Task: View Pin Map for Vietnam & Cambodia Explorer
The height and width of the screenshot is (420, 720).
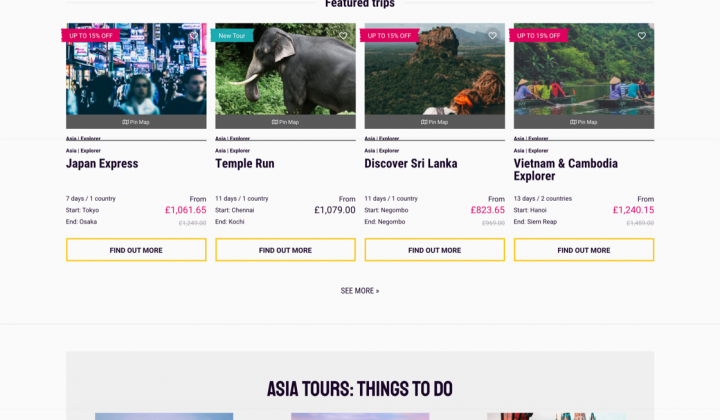Action: click(584, 122)
